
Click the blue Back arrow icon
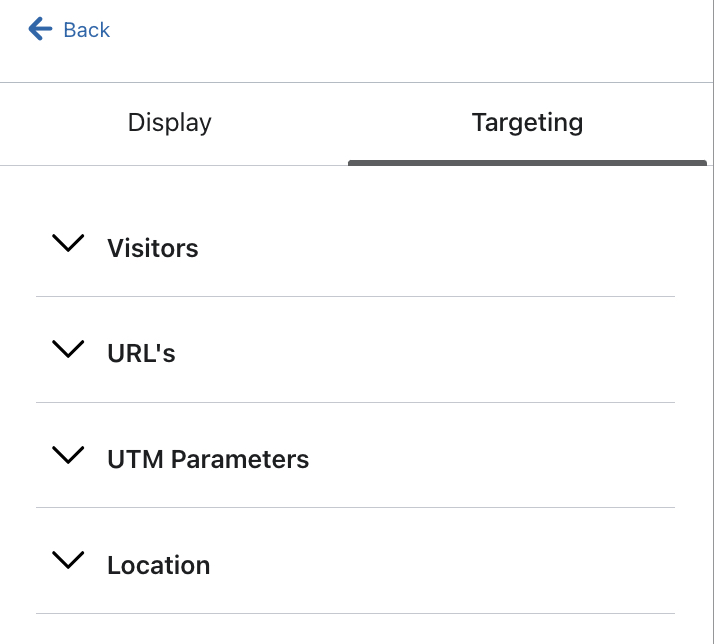pos(40,29)
